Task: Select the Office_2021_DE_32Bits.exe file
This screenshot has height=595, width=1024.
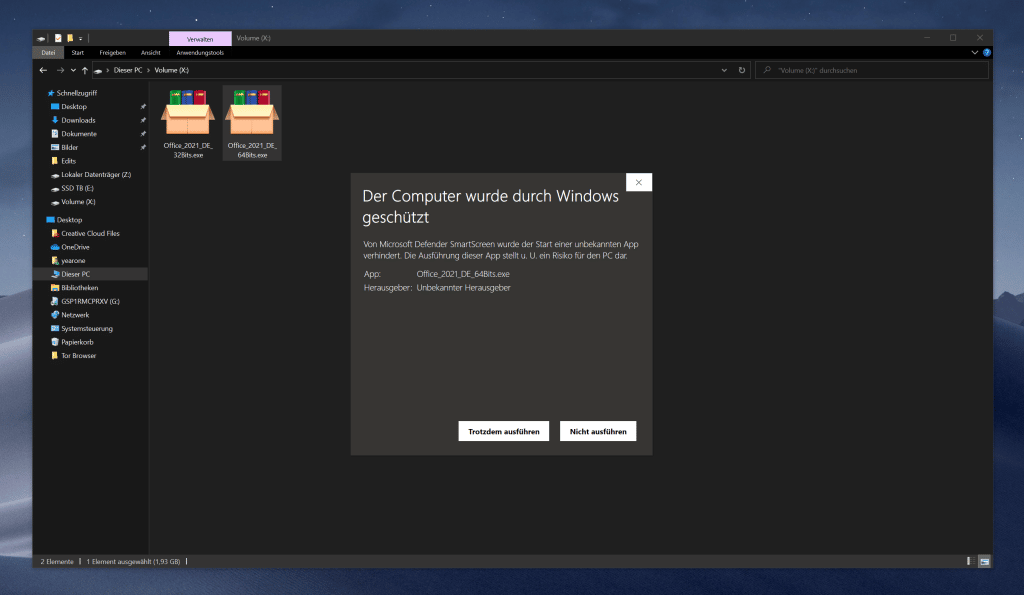Action: 188,123
